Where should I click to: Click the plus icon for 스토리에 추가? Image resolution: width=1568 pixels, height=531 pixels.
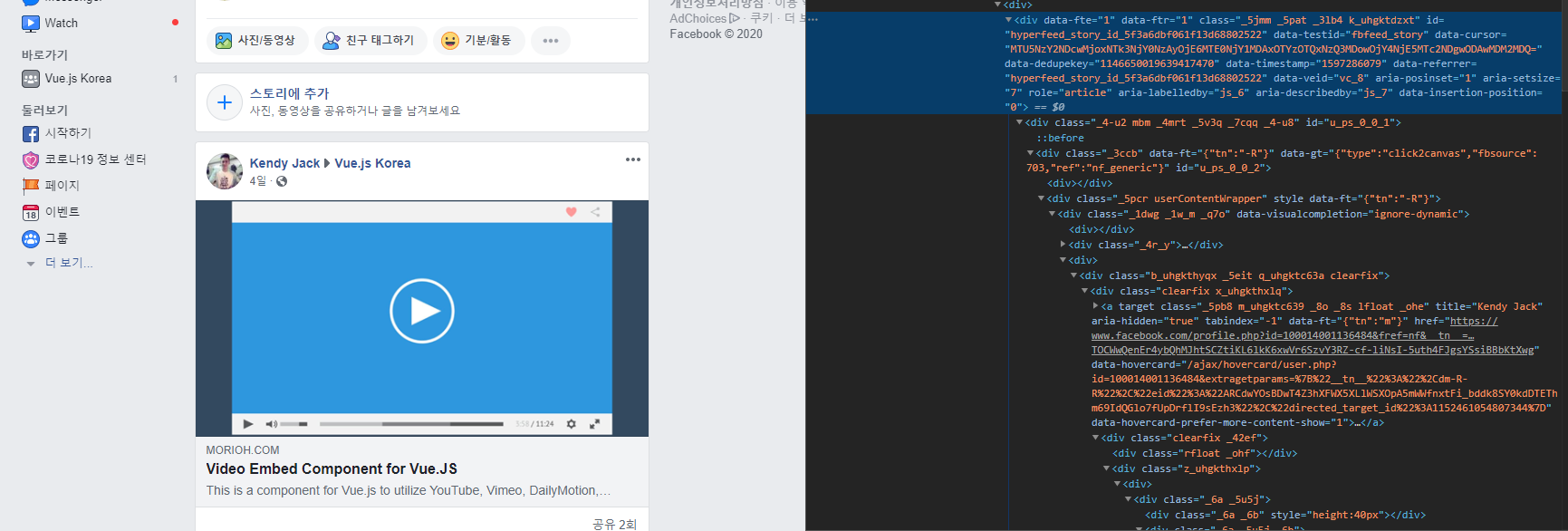[225, 102]
